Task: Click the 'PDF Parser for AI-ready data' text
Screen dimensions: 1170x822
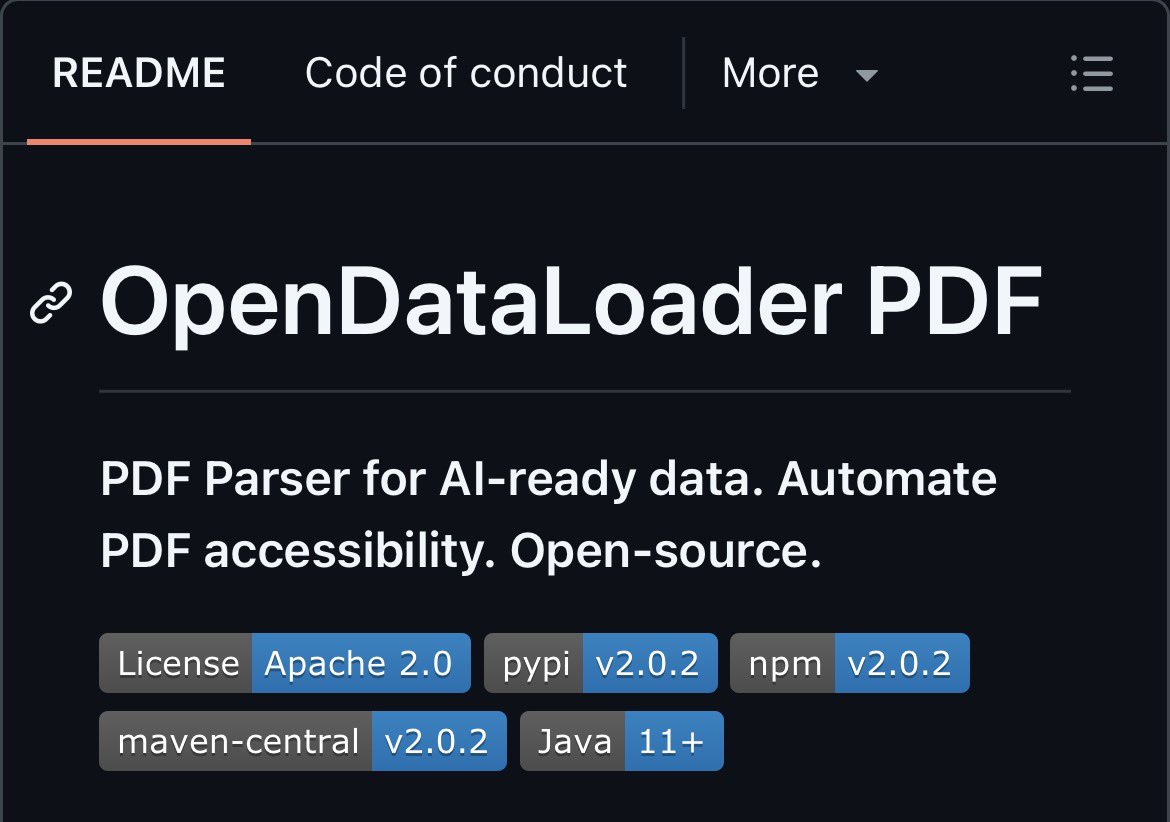Action: [432, 478]
